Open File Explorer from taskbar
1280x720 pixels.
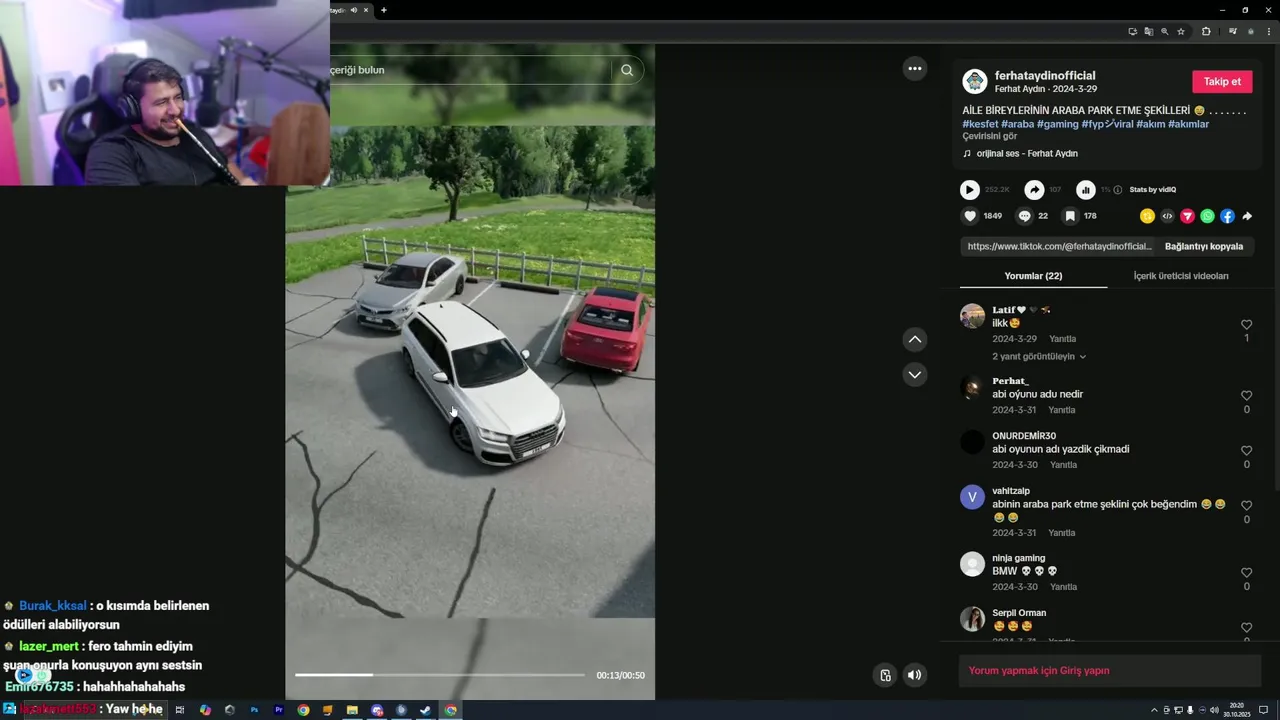pos(352,710)
